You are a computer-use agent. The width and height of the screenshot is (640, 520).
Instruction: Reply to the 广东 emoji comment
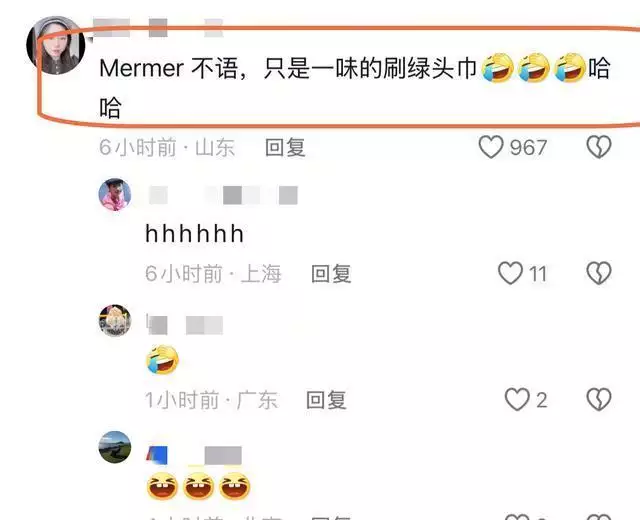[326, 400]
